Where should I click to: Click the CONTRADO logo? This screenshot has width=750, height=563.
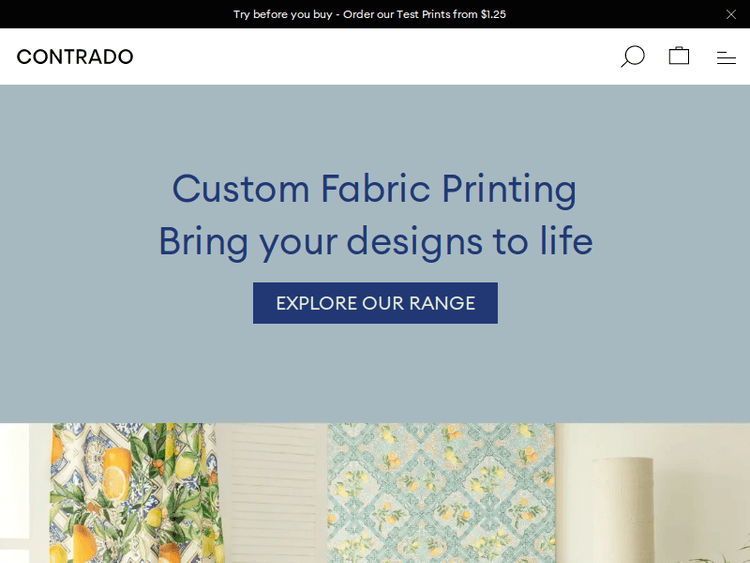(x=75, y=57)
